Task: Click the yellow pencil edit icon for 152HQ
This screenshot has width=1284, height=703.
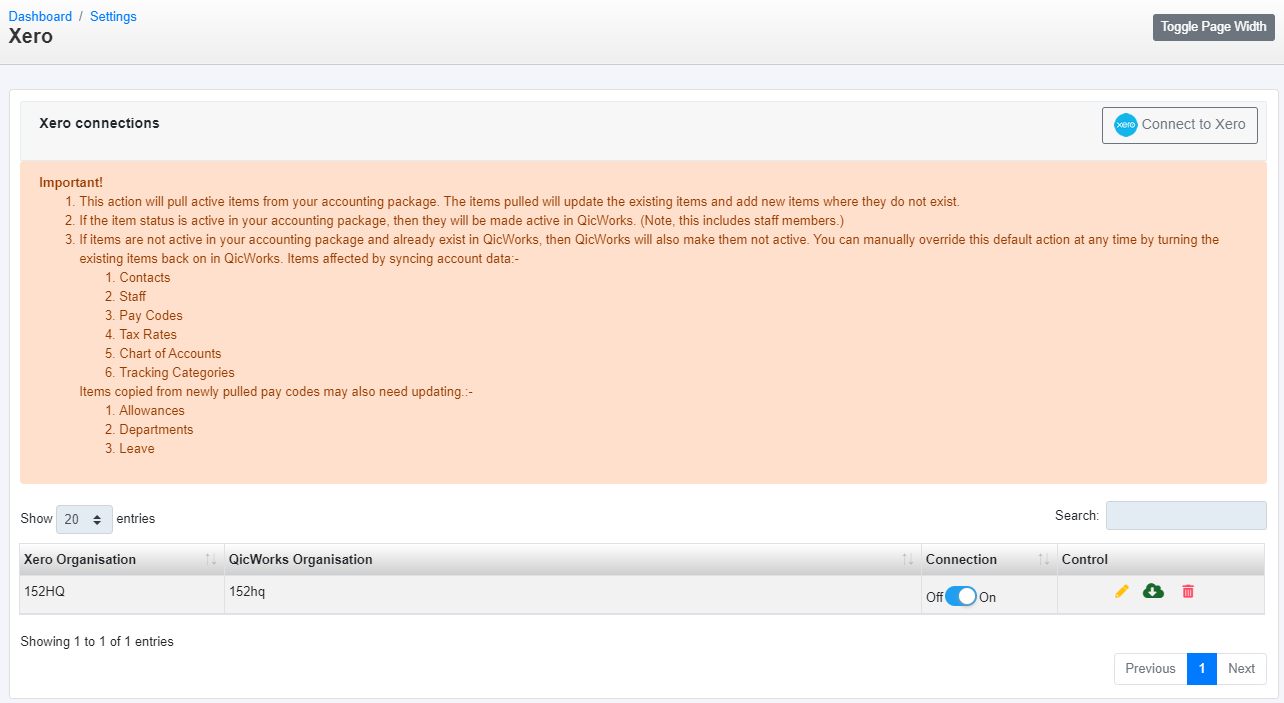Action: pos(1122,591)
